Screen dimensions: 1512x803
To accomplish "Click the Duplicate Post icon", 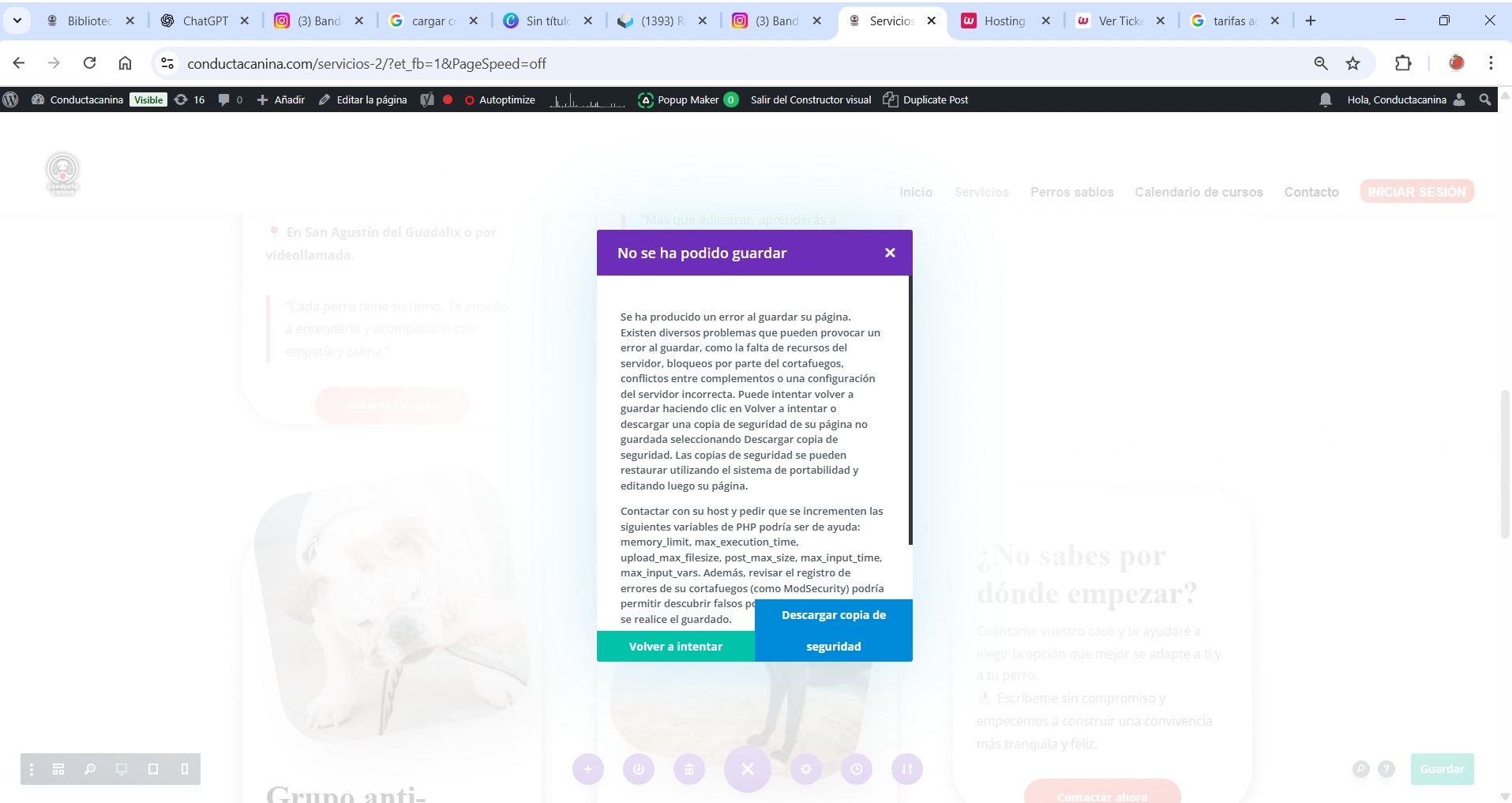I will tap(891, 99).
